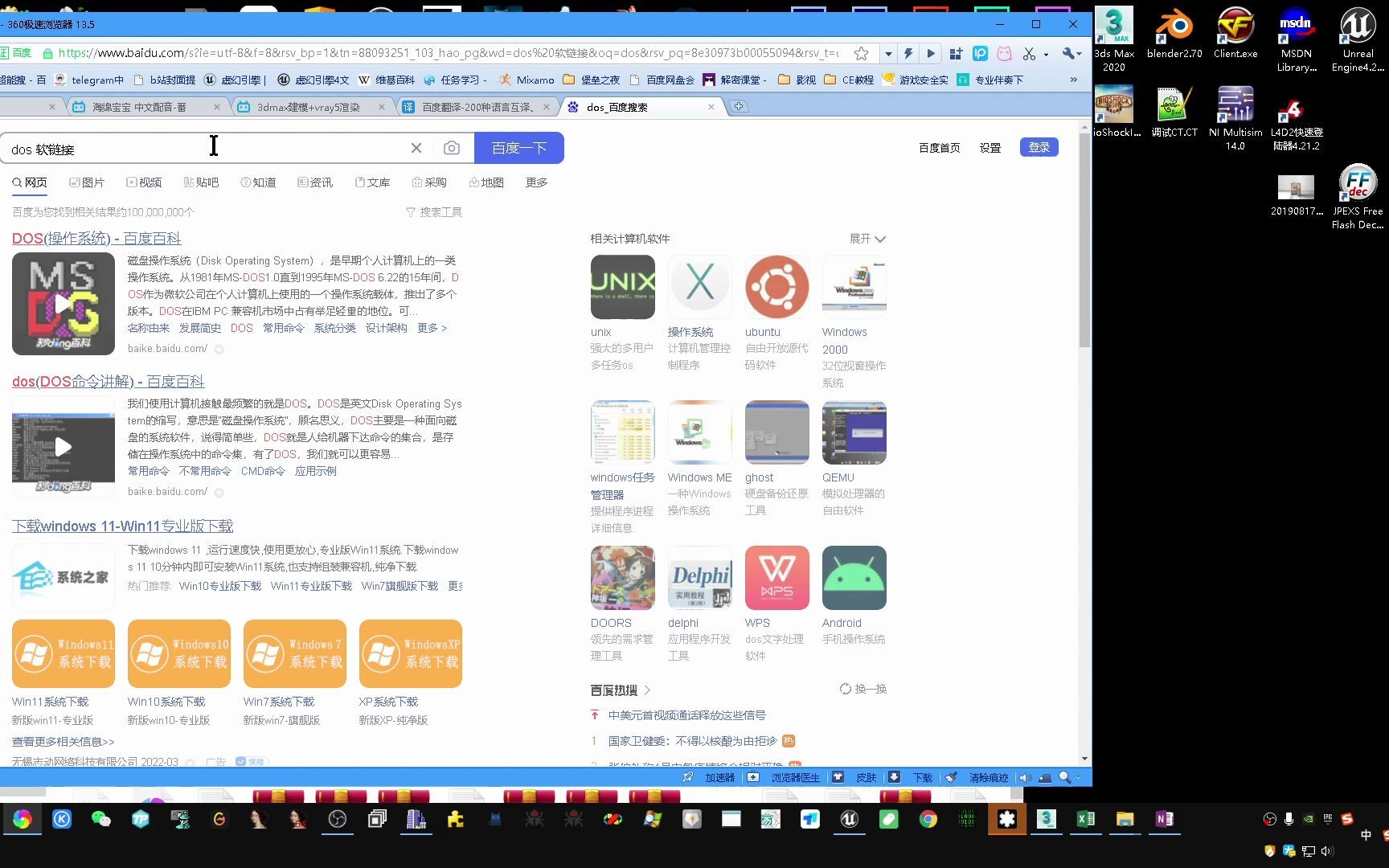Screen dimensions: 1389x868
Task: Open Chrome from the taskbar
Action: 928,819
